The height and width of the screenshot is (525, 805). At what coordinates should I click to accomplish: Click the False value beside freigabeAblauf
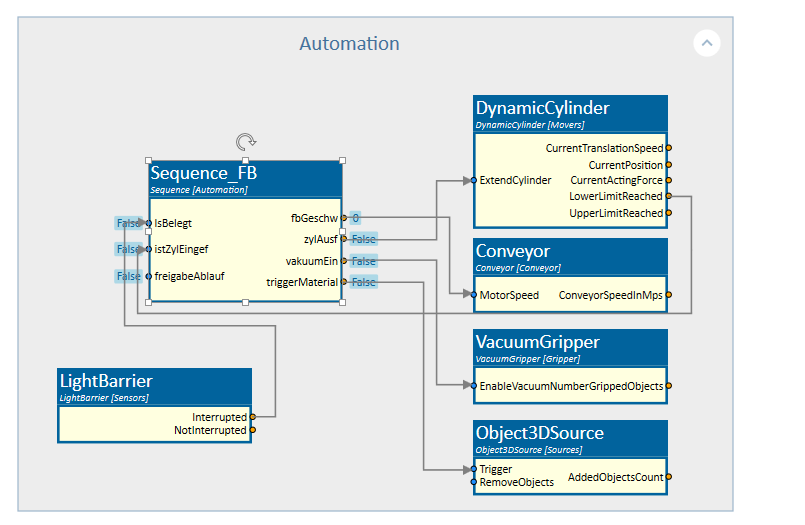(x=128, y=276)
